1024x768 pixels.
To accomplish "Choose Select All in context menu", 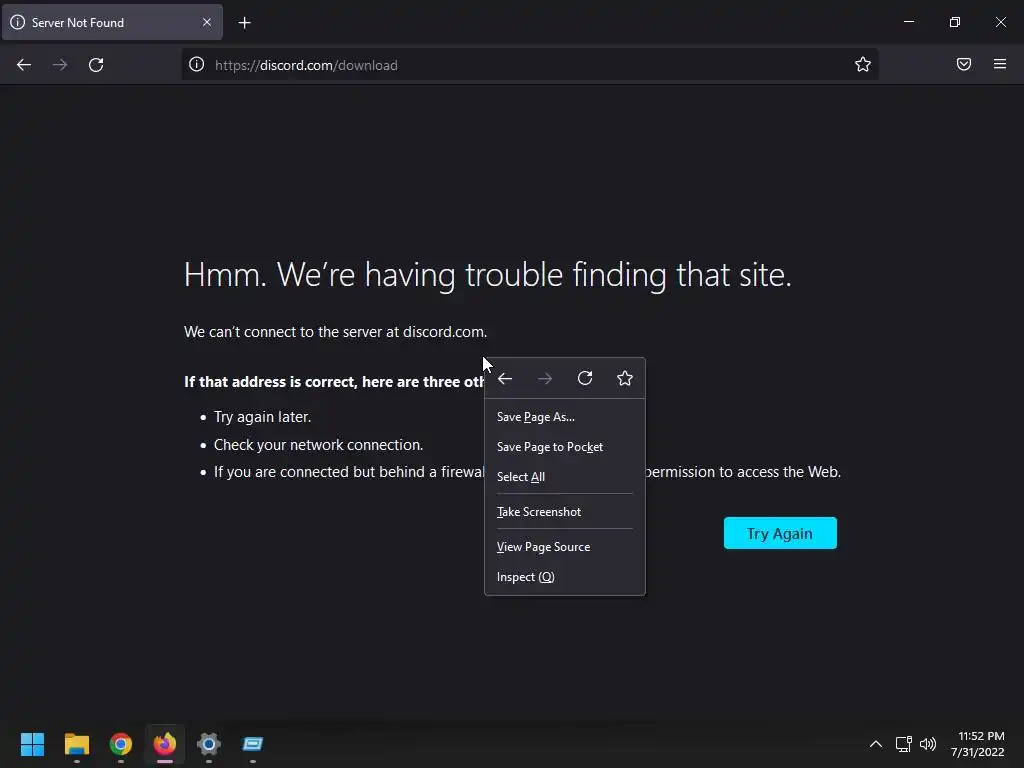I will click(565, 477).
